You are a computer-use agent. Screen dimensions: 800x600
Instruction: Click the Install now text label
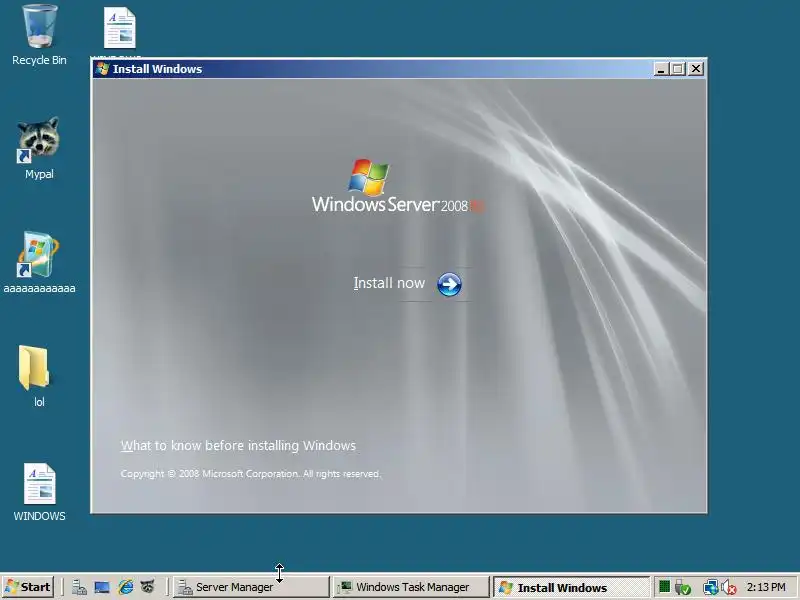(x=389, y=283)
